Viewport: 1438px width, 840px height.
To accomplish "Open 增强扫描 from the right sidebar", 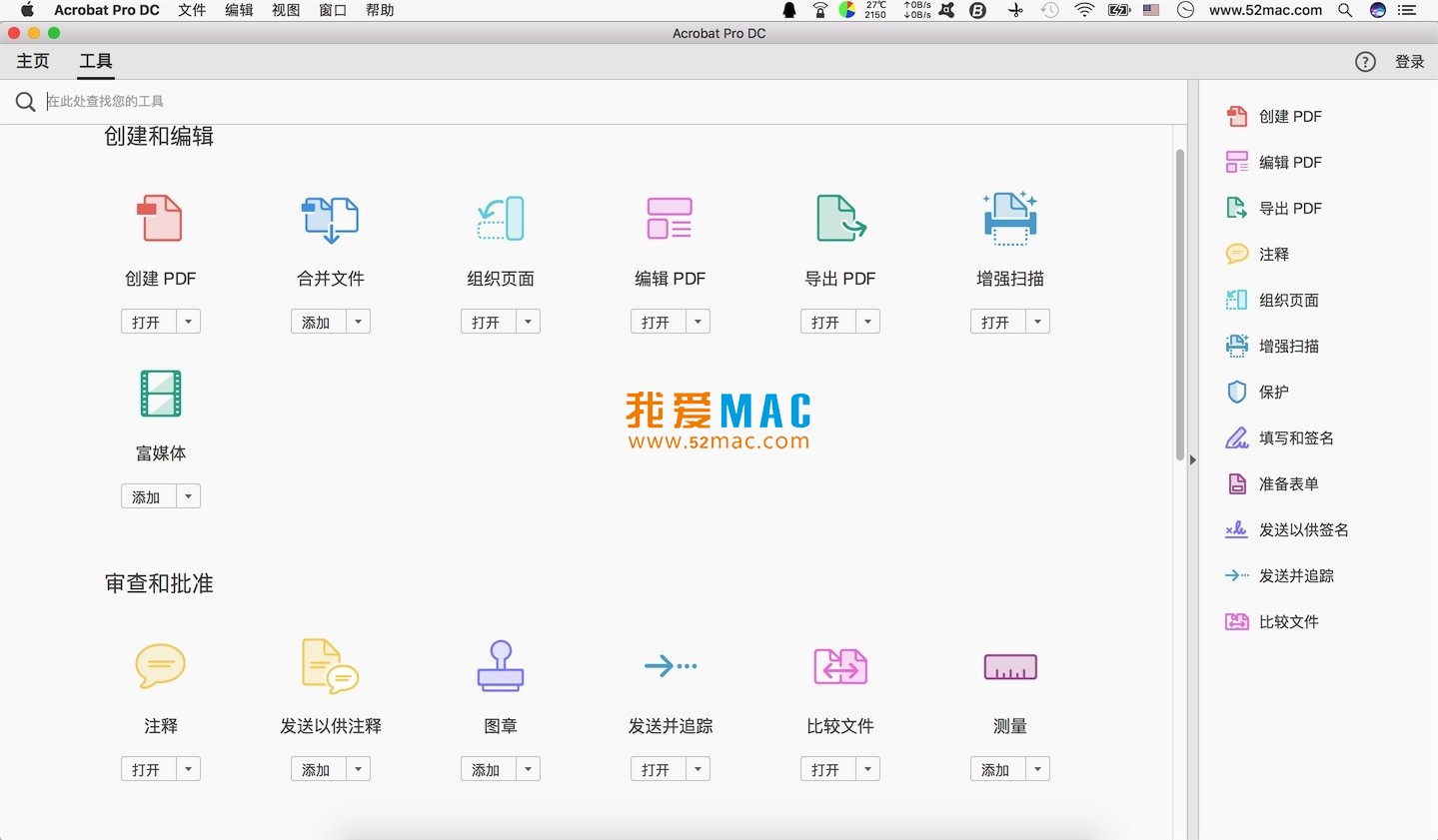I will tap(1272, 346).
